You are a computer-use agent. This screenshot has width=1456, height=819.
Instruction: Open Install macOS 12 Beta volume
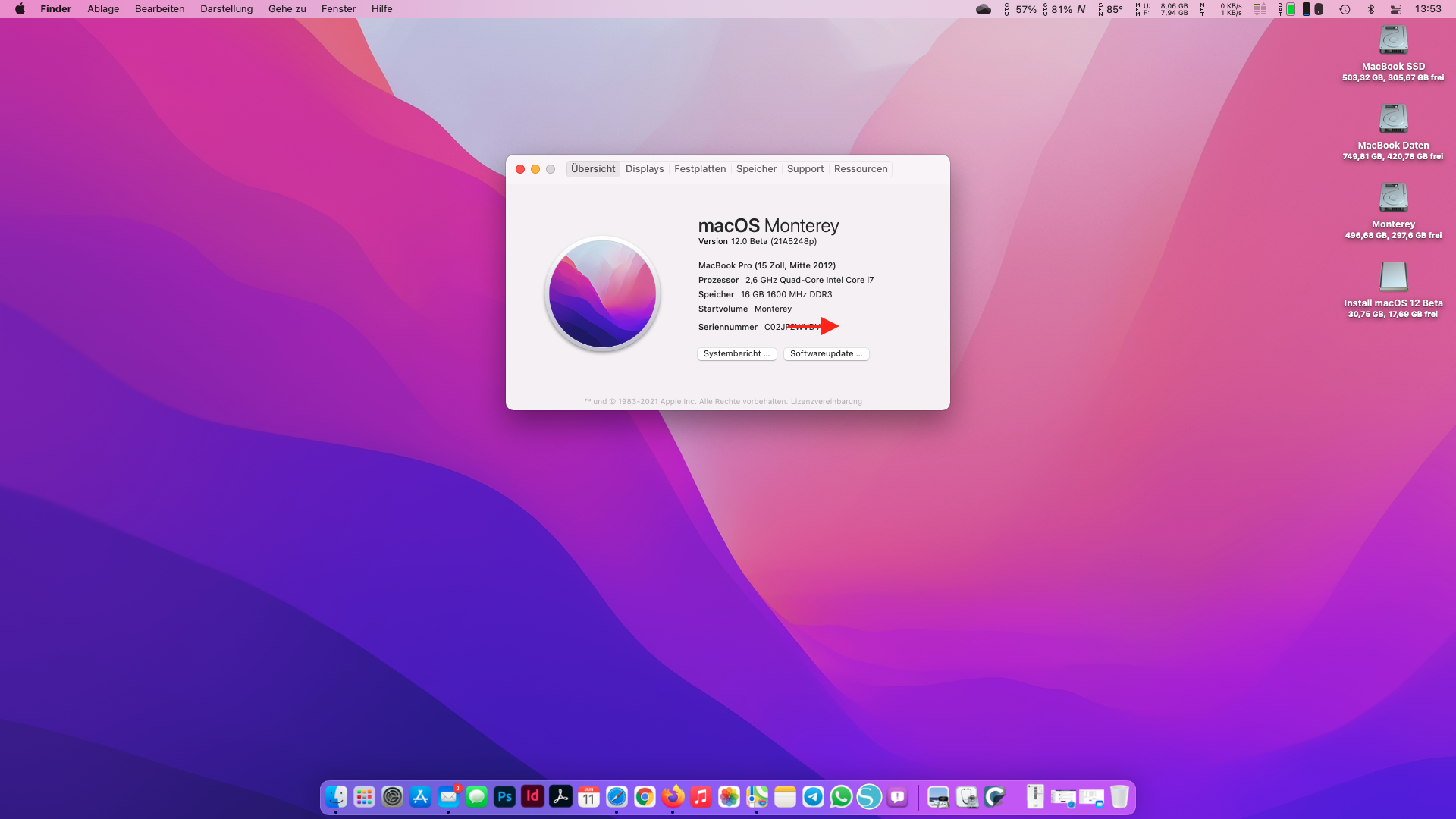pos(1393,278)
